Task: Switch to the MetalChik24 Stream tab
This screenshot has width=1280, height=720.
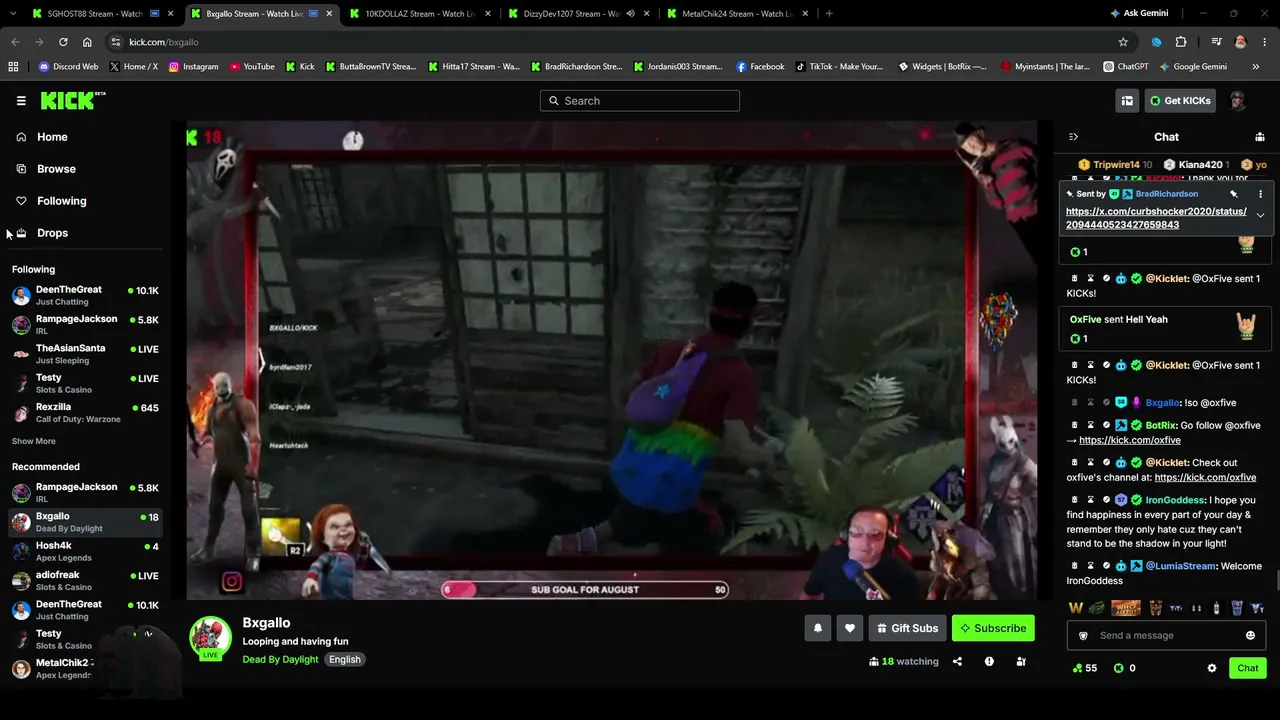Action: pos(737,14)
